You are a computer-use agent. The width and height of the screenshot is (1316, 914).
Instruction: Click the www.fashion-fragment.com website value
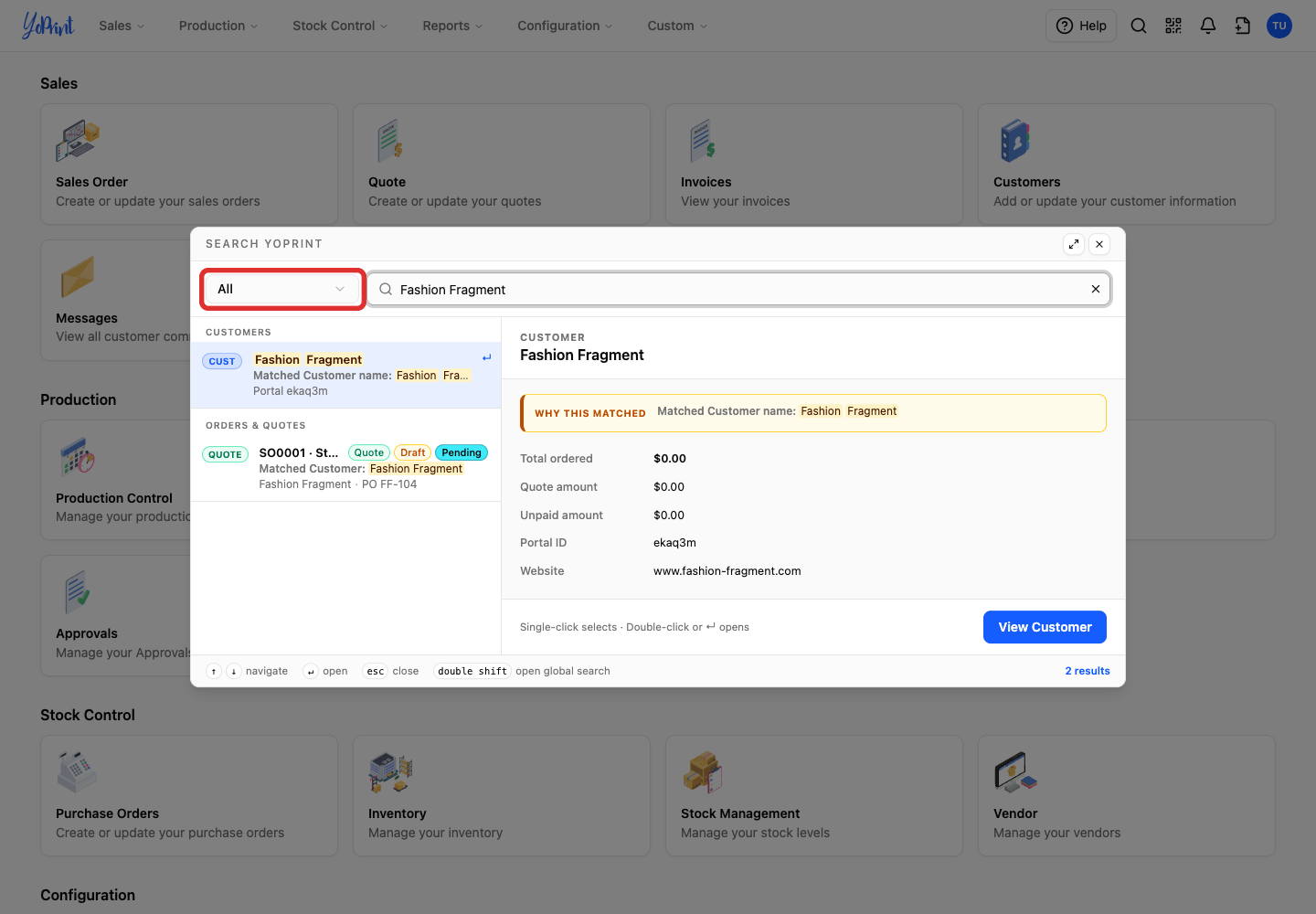click(727, 571)
